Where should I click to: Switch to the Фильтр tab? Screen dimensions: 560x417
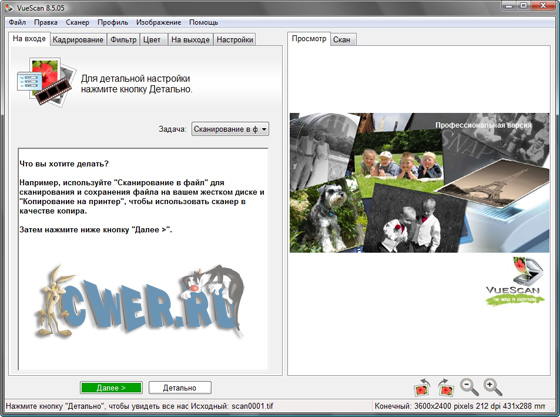coord(124,40)
